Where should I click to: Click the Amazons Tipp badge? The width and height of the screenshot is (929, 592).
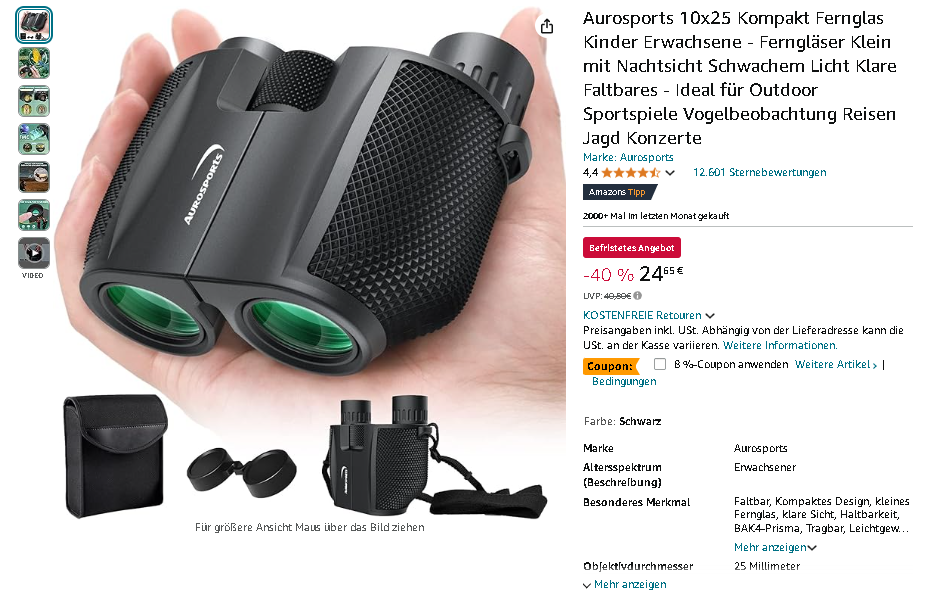(x=620, y=192)
